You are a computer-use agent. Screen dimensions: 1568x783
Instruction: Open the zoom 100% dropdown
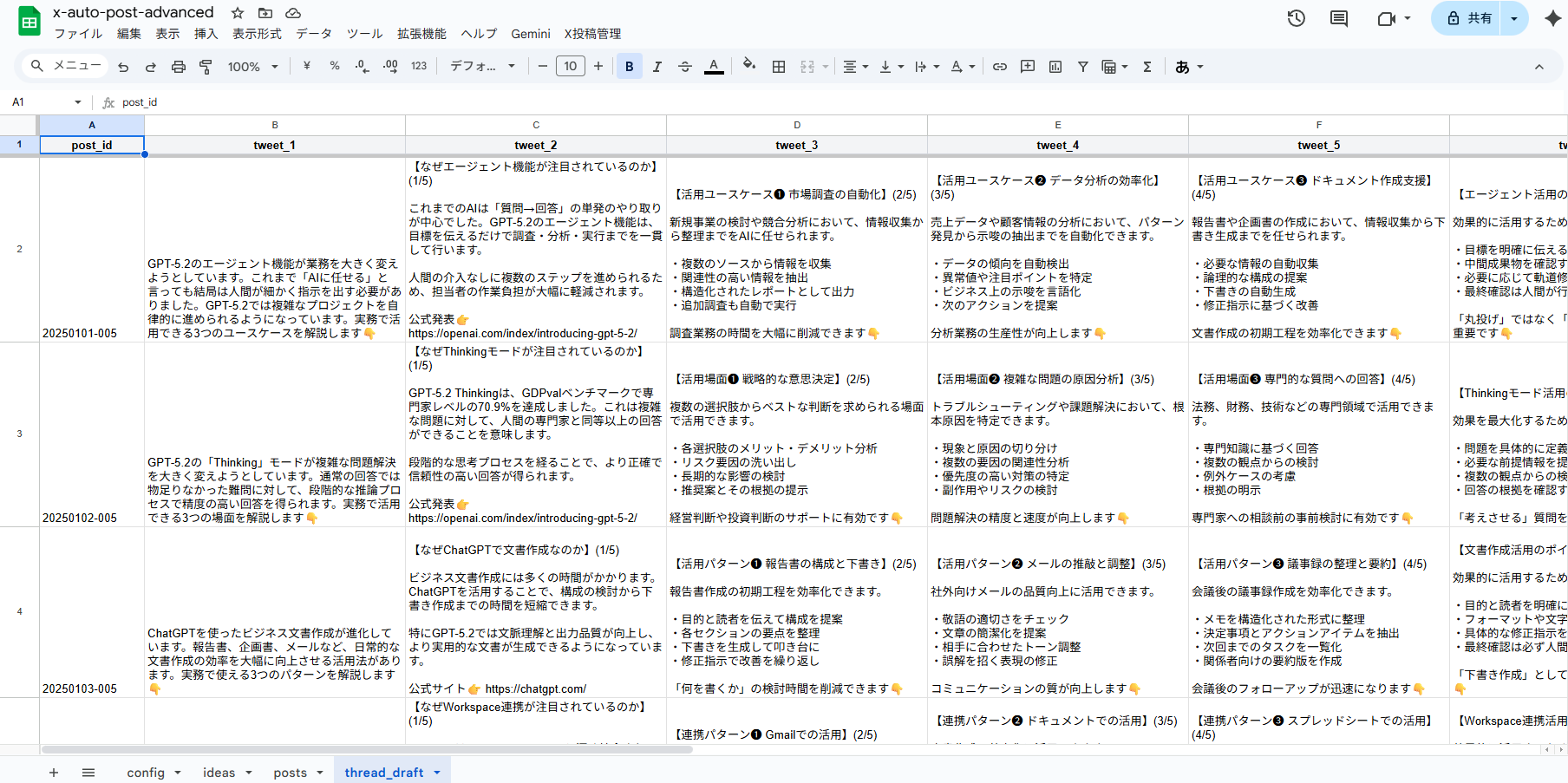[x=252, y=67]
